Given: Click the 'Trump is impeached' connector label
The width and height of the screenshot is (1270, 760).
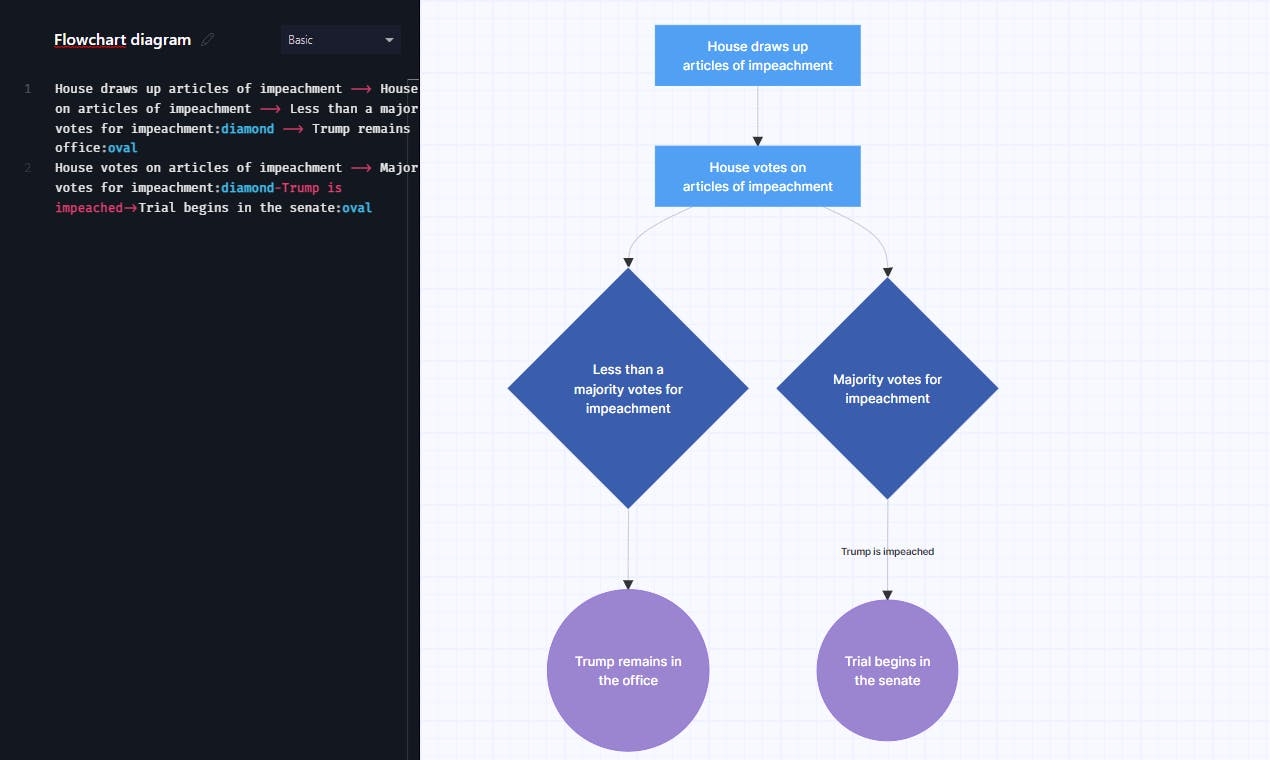Looking at the screenshot, I should [887, 551].
